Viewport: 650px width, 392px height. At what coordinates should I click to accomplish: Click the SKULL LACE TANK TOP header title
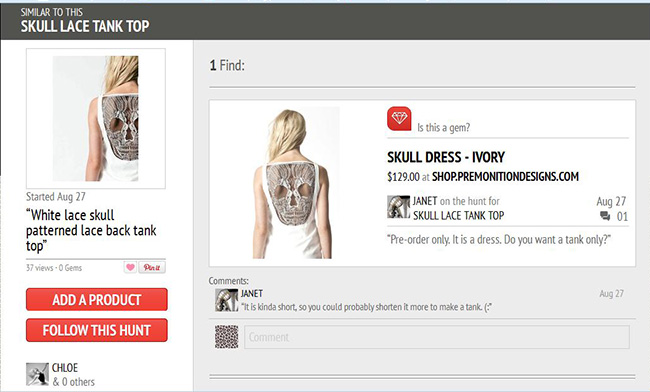85,26
